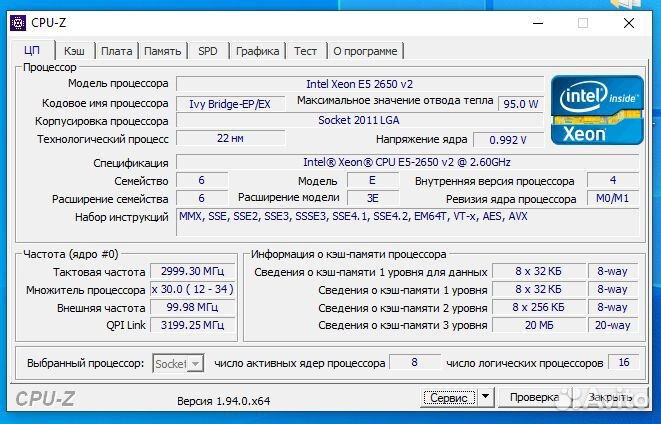661x424 pixels.
Task: Click the Расширение модели value 3E
Action: click(x=372, y=198)
